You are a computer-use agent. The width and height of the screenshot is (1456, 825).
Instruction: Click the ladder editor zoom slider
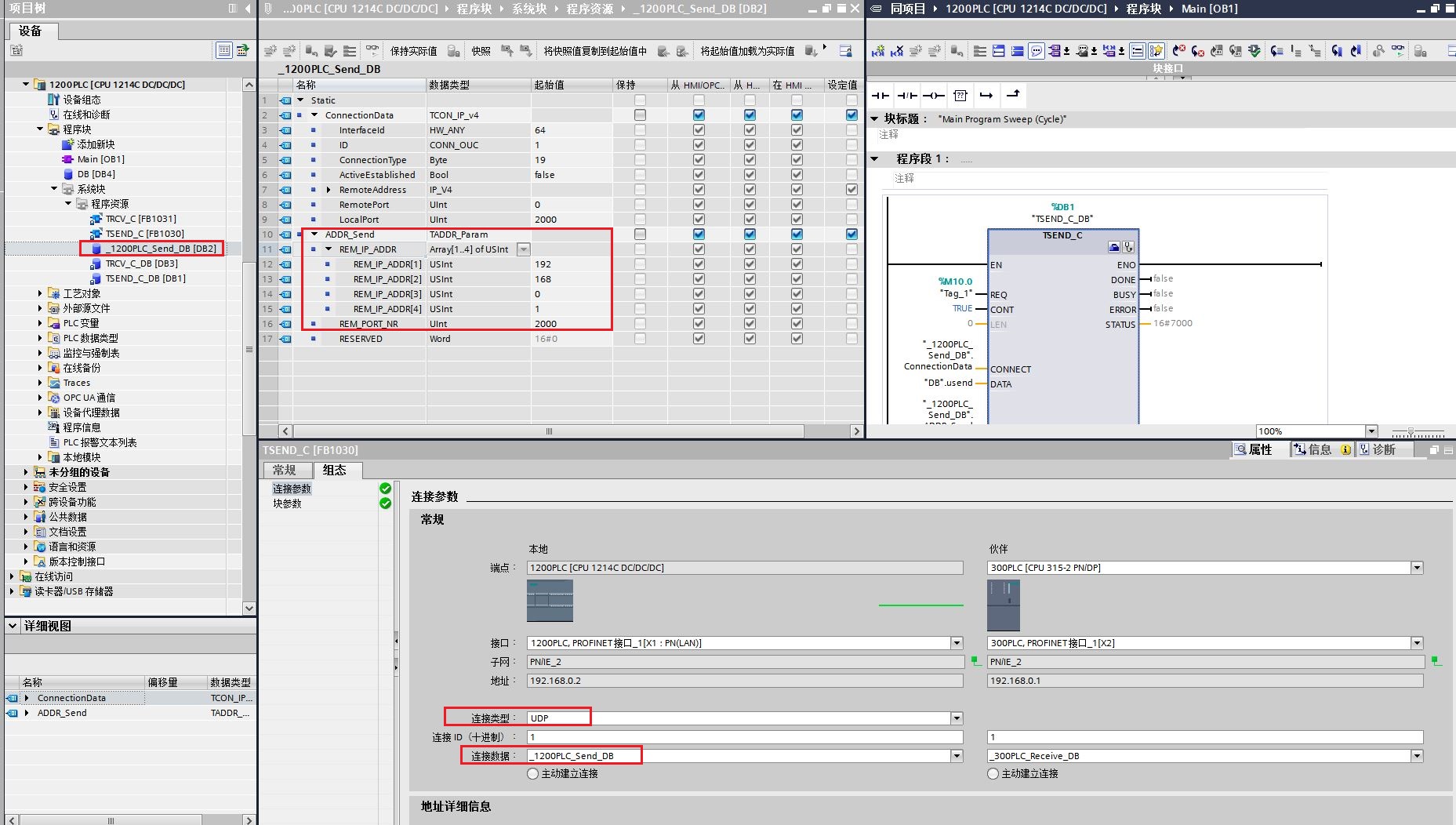[1411, 432]
